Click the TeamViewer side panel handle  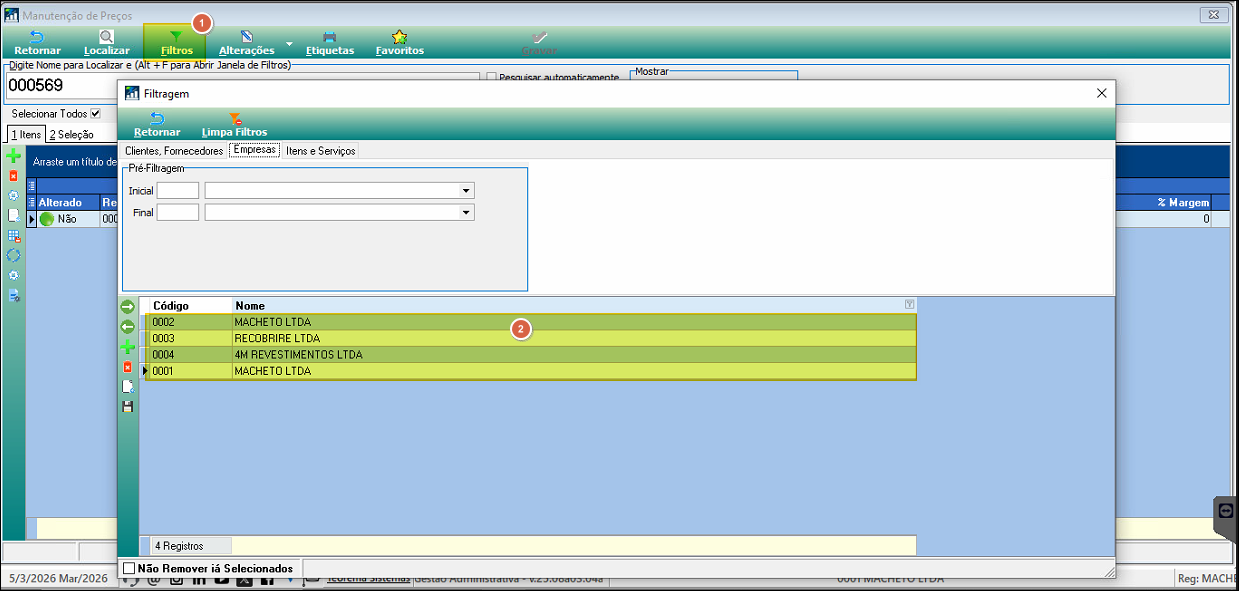1226,518
